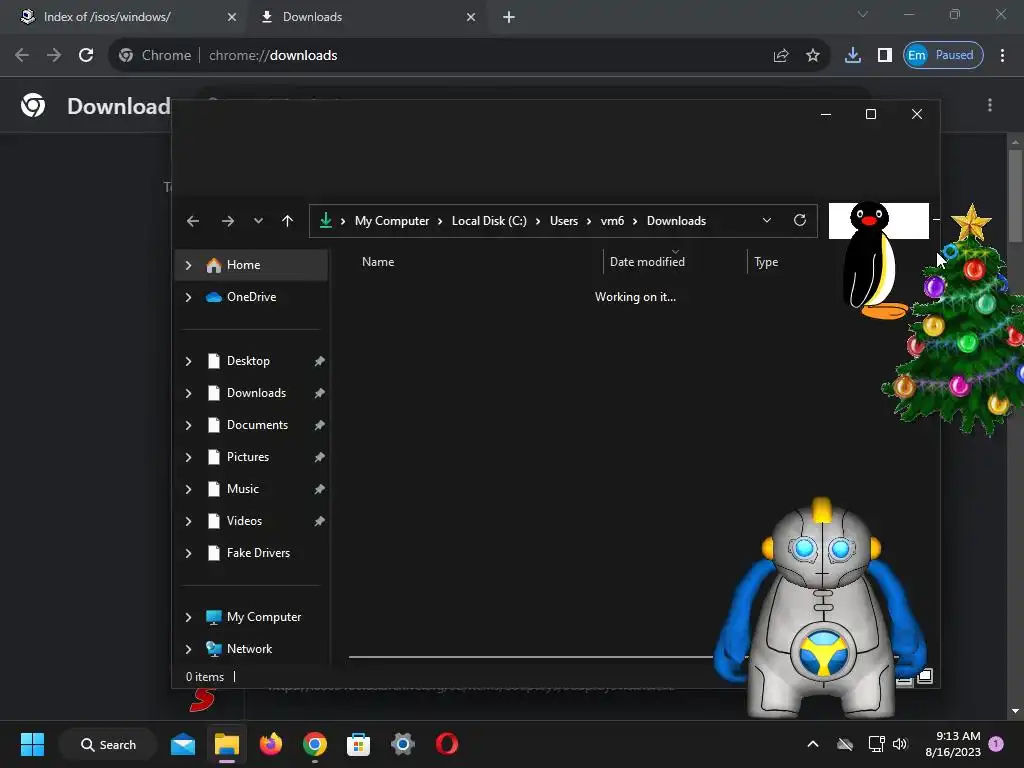
Task: Open address bar history dropdown
Action: click(x=767, y=220)
